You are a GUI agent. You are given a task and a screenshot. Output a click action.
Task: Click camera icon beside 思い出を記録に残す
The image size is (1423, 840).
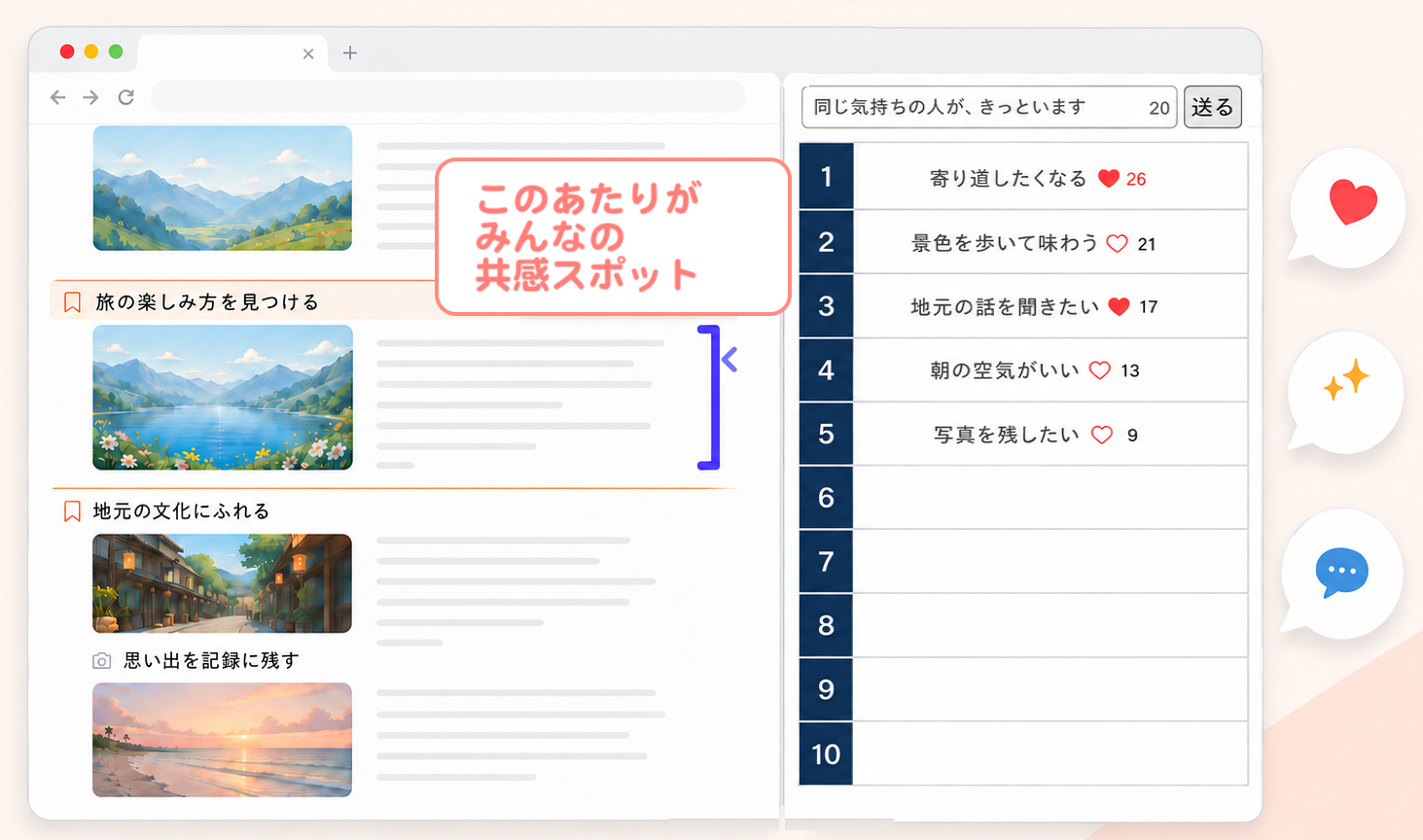coord(101,661)
